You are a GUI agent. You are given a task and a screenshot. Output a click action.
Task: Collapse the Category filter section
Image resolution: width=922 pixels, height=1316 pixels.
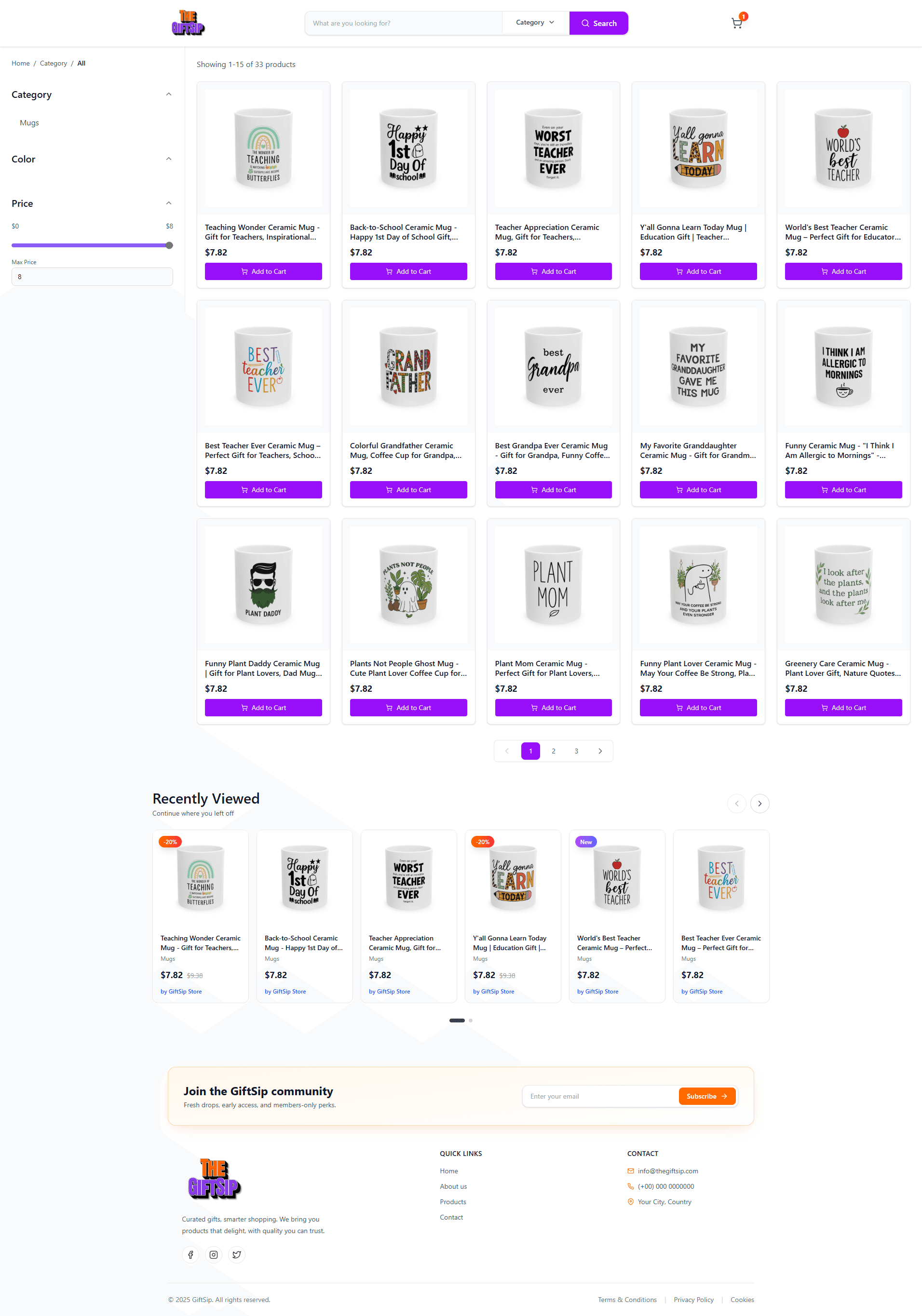point(169,94)
